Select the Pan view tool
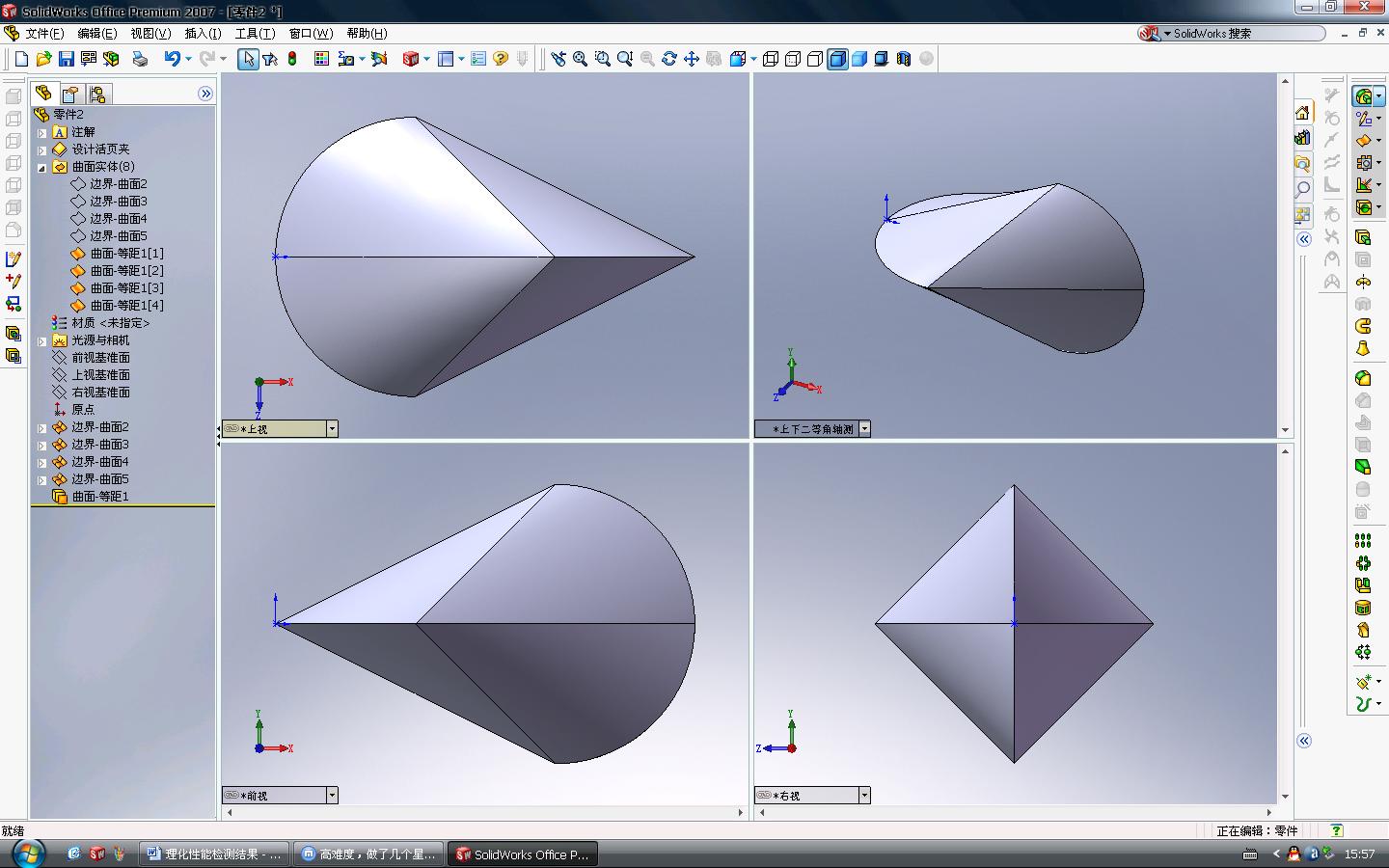The height and width of the screenshot is (868, 1389). coord(692,59)
